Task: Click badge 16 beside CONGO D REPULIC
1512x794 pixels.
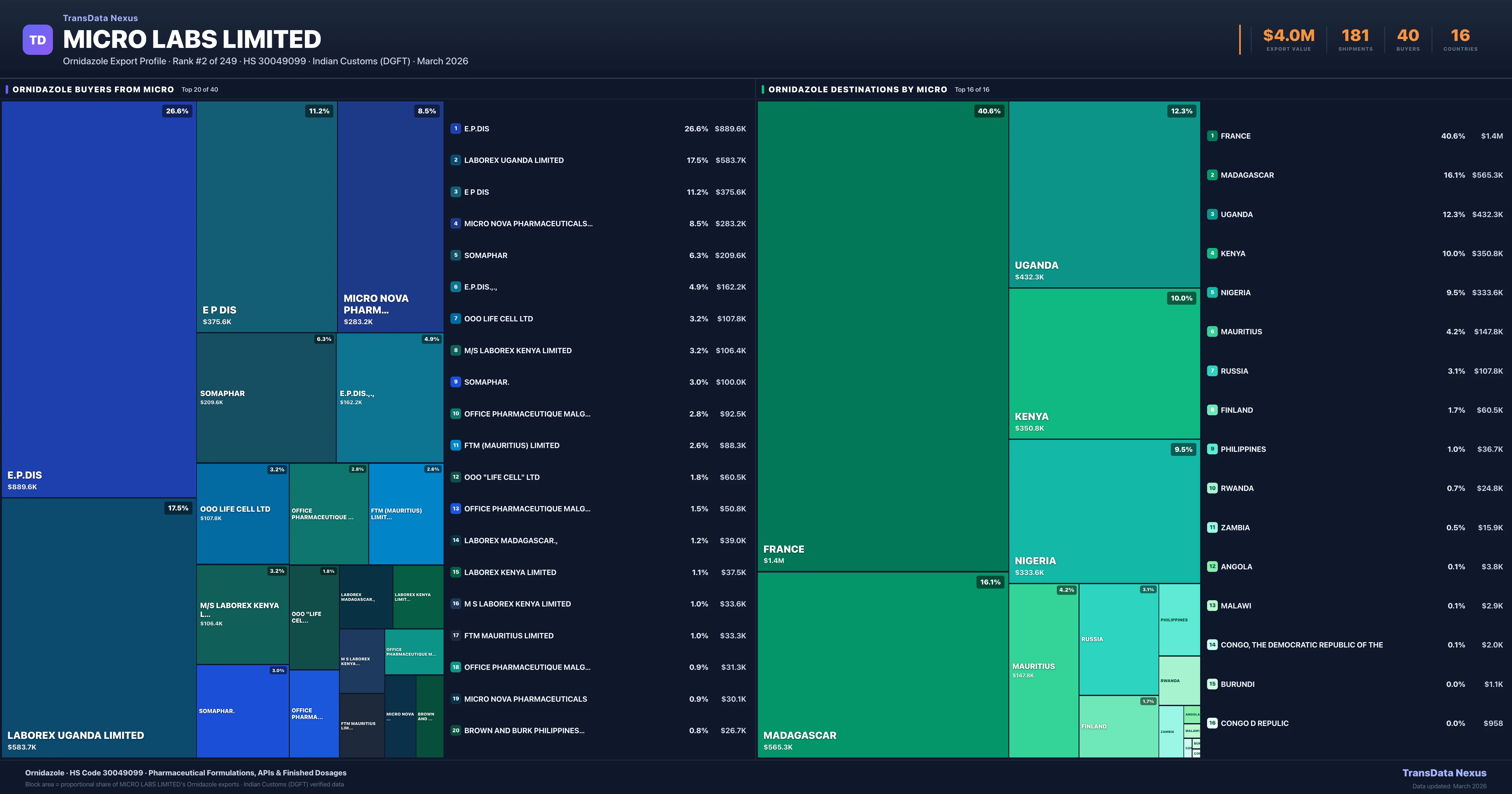Action: [1212, 723]
